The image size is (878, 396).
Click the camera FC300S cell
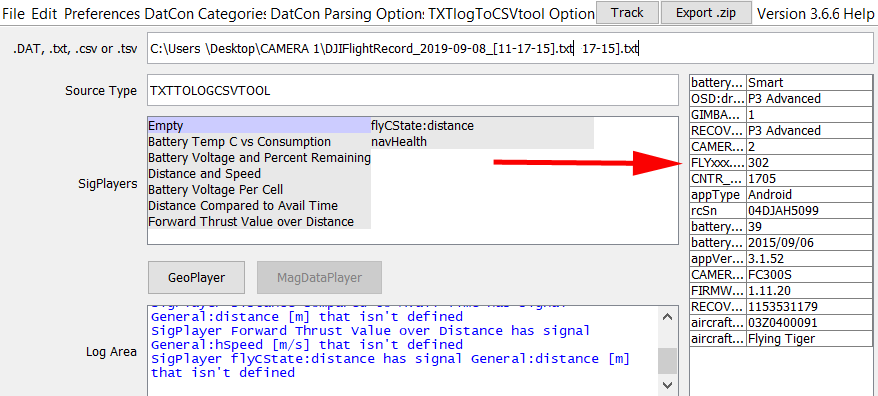810,275
